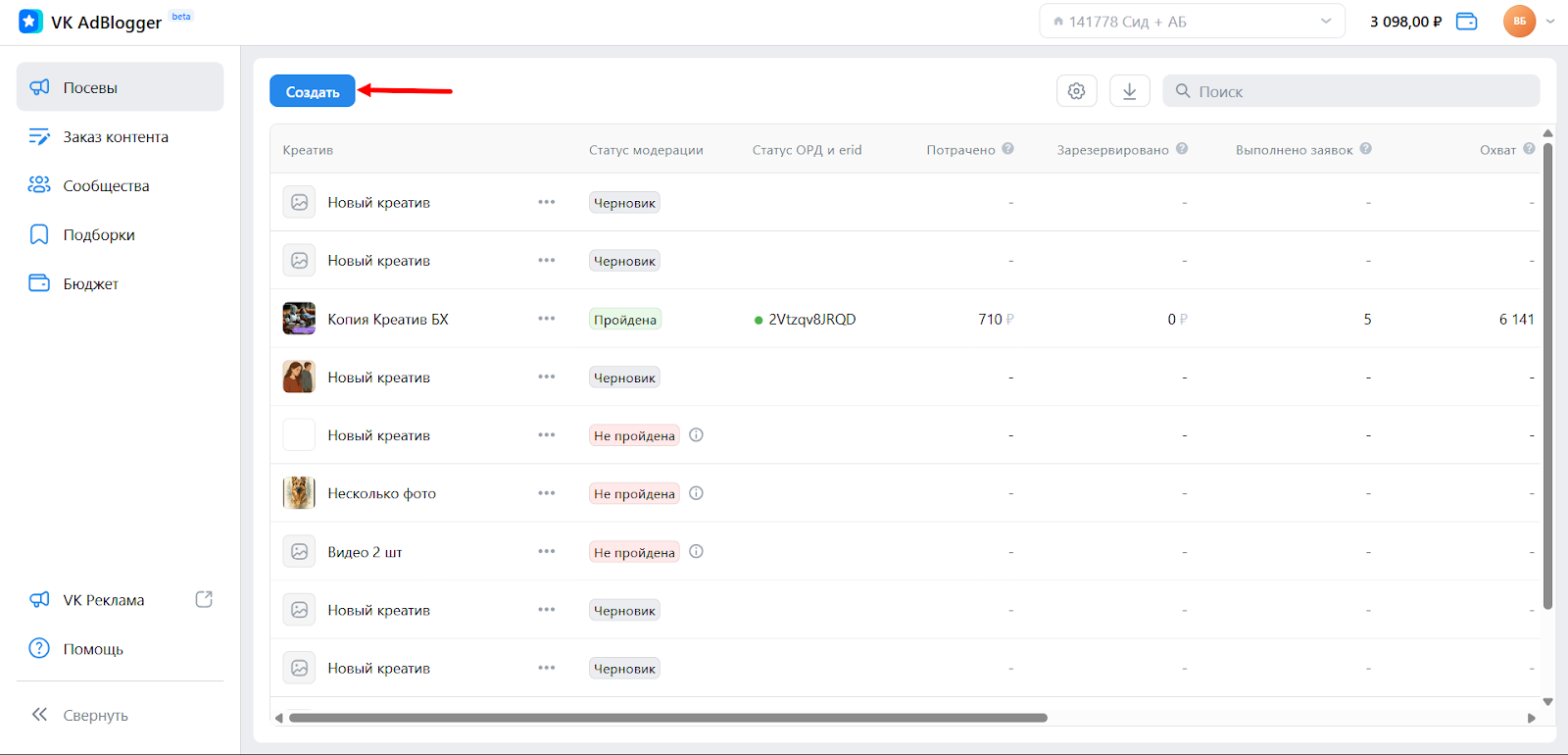Click the Потрачено help question icon
Image resolution: width=1568 pixels, height=755 pixels.
[x=1007, y=149]
